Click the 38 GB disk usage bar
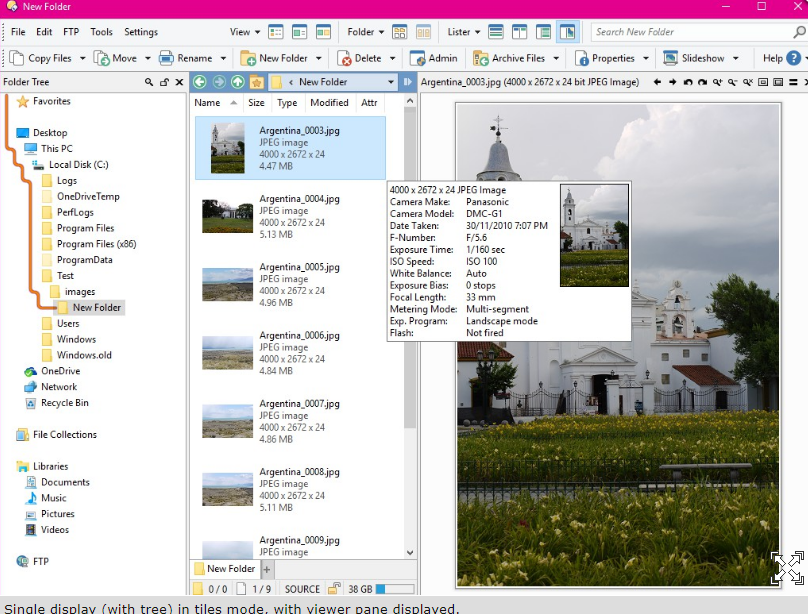The width and height of the screenshot is (808, 614). (393, 589)
